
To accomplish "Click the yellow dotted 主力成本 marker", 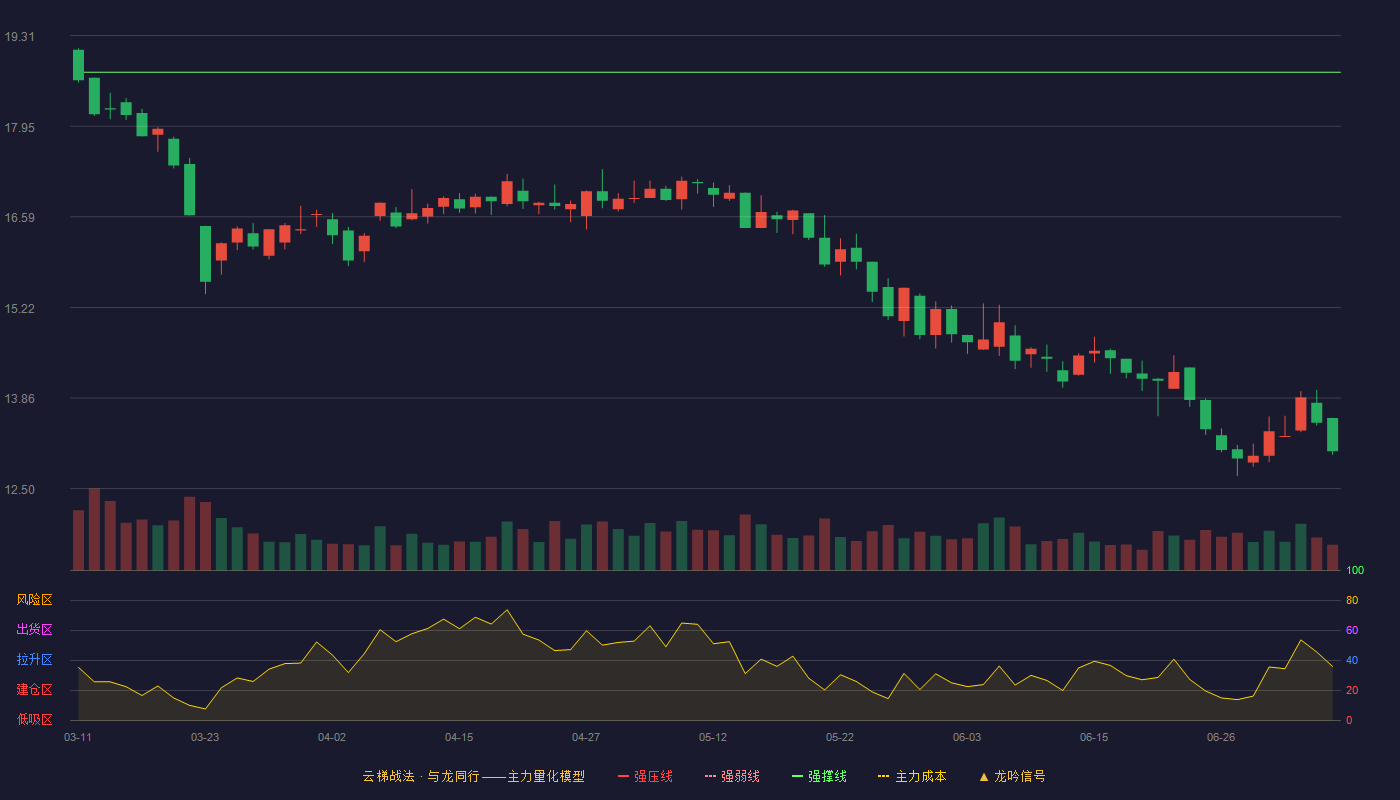I will tap(883, 776).
